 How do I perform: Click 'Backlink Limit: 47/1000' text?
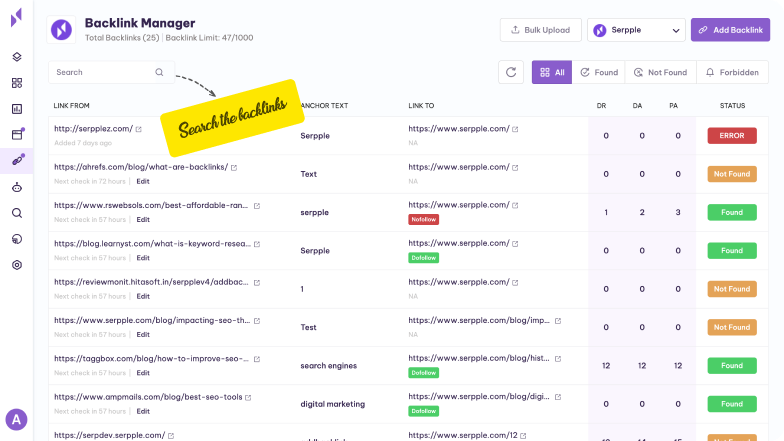coord(210,38)
